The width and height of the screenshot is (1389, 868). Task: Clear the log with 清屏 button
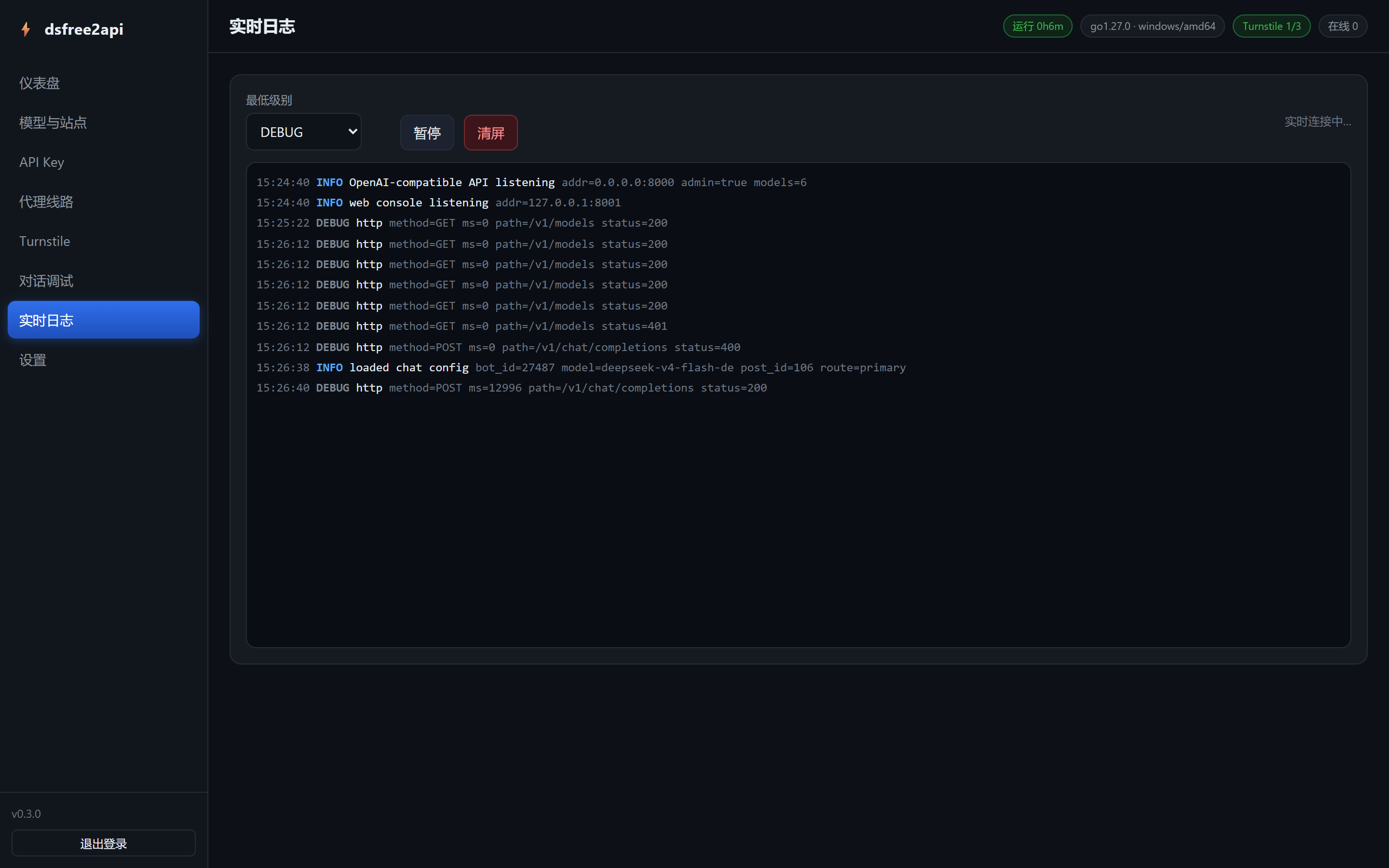(491, 133)
